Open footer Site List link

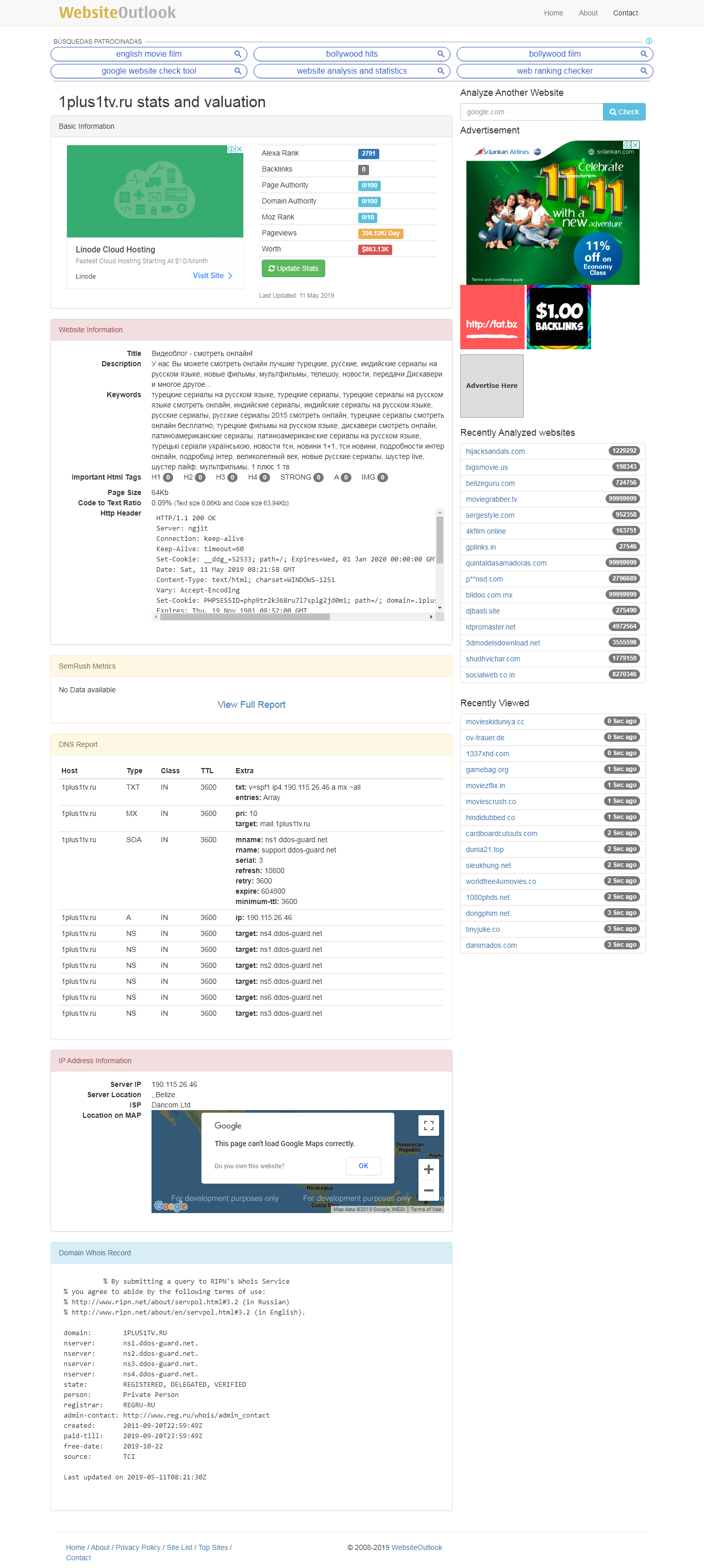coord(179,1547)
